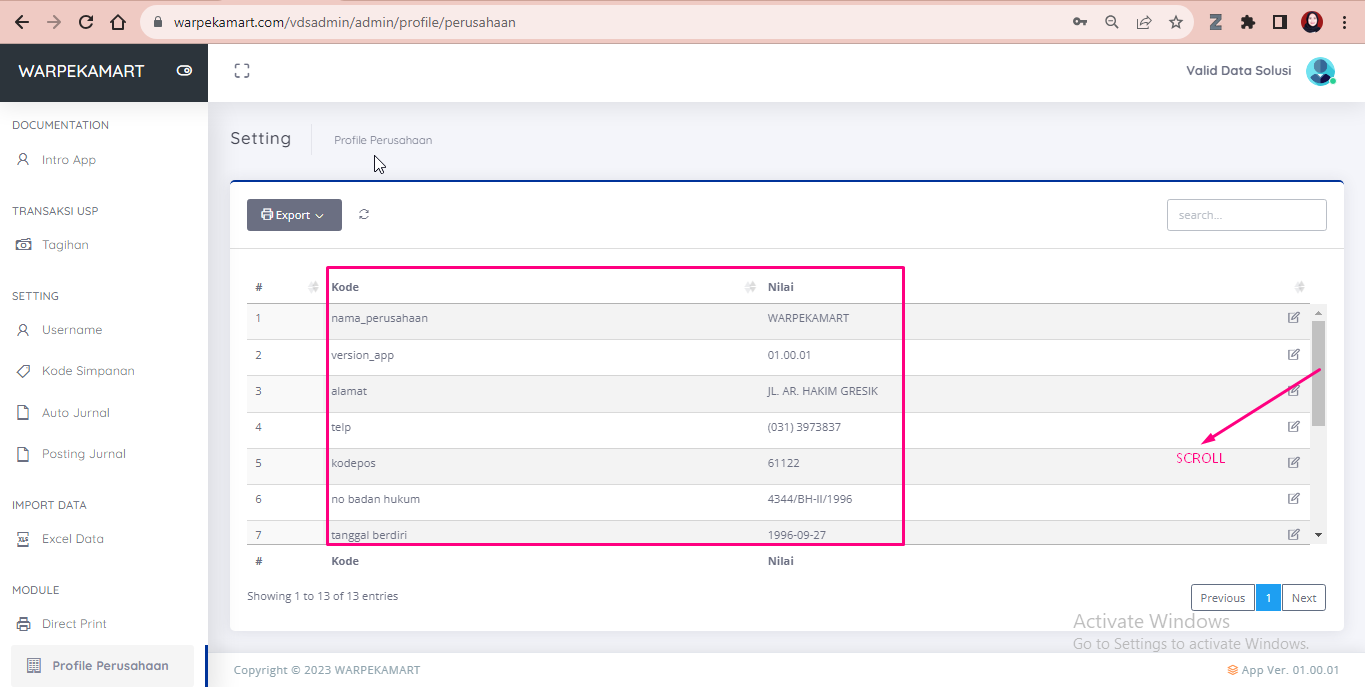Screen dimensions: 1365x687
Task: Edit the kodepos row
Action: tap(1294, 462)
